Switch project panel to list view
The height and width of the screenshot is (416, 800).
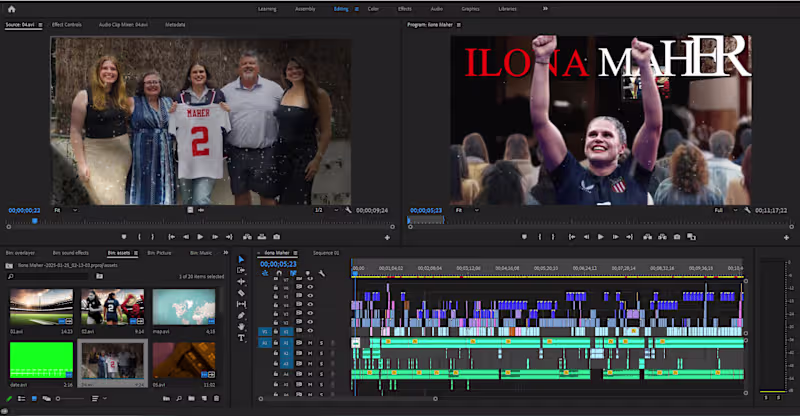[x=21, y=399]
